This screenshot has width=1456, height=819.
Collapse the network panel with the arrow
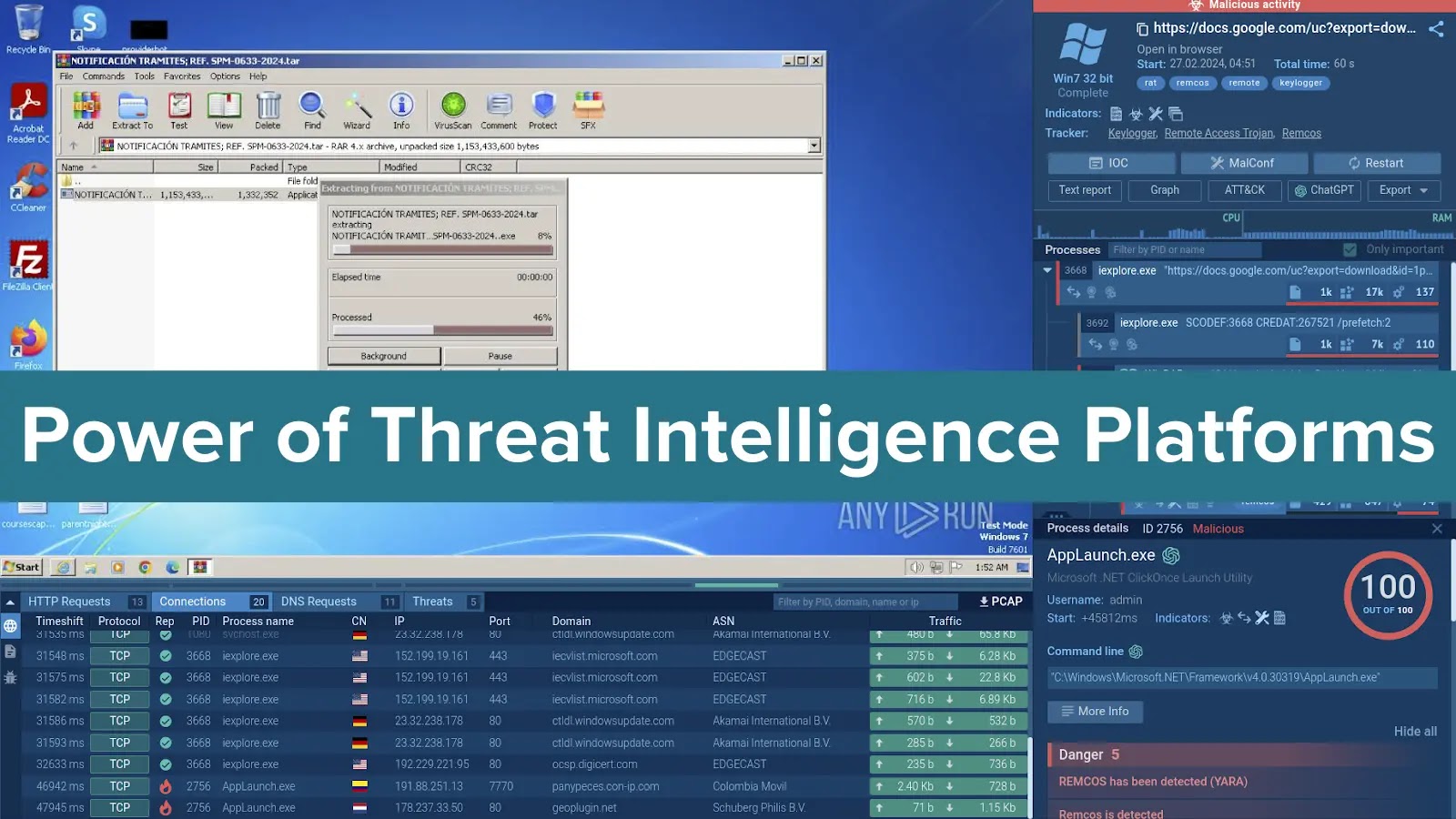coord(11,602)
